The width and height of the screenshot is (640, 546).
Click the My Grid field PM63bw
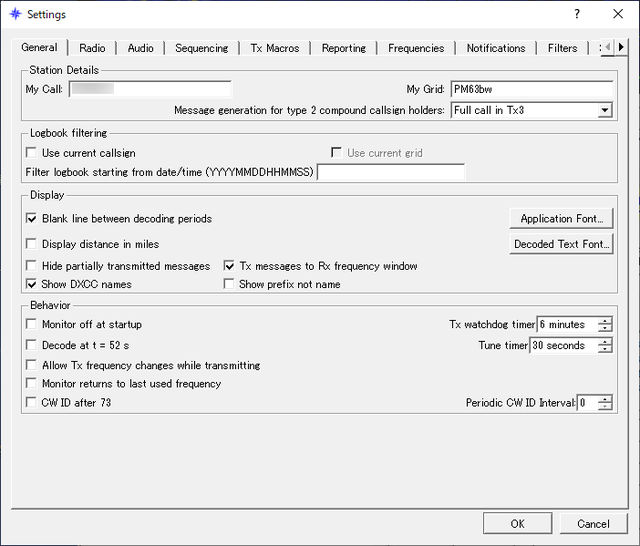[x=532, y=89]
